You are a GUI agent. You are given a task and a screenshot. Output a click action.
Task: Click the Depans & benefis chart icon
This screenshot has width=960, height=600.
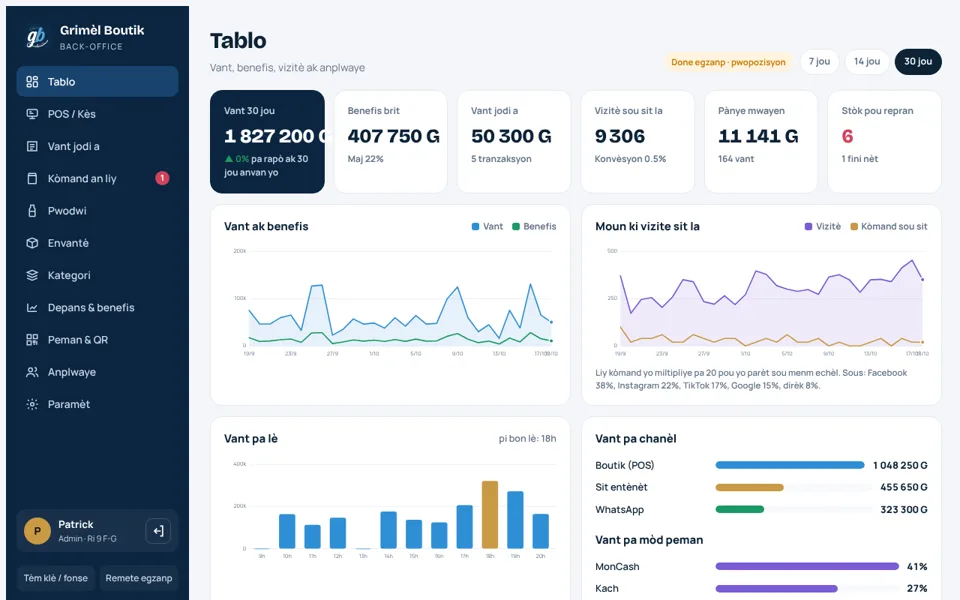[x=32, y=307]
